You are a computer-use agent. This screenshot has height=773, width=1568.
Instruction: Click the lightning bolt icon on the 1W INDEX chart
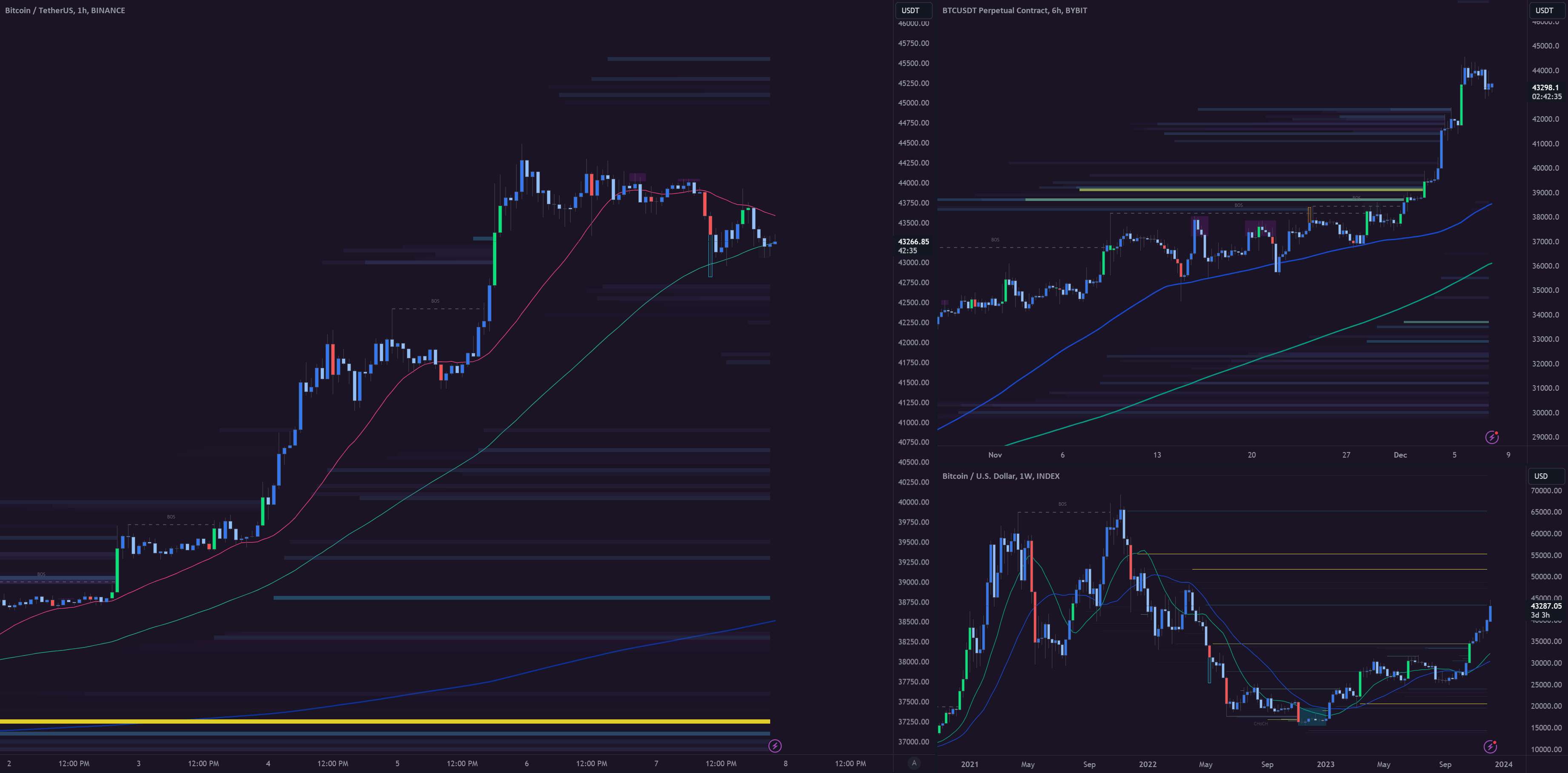[1490, 746]
